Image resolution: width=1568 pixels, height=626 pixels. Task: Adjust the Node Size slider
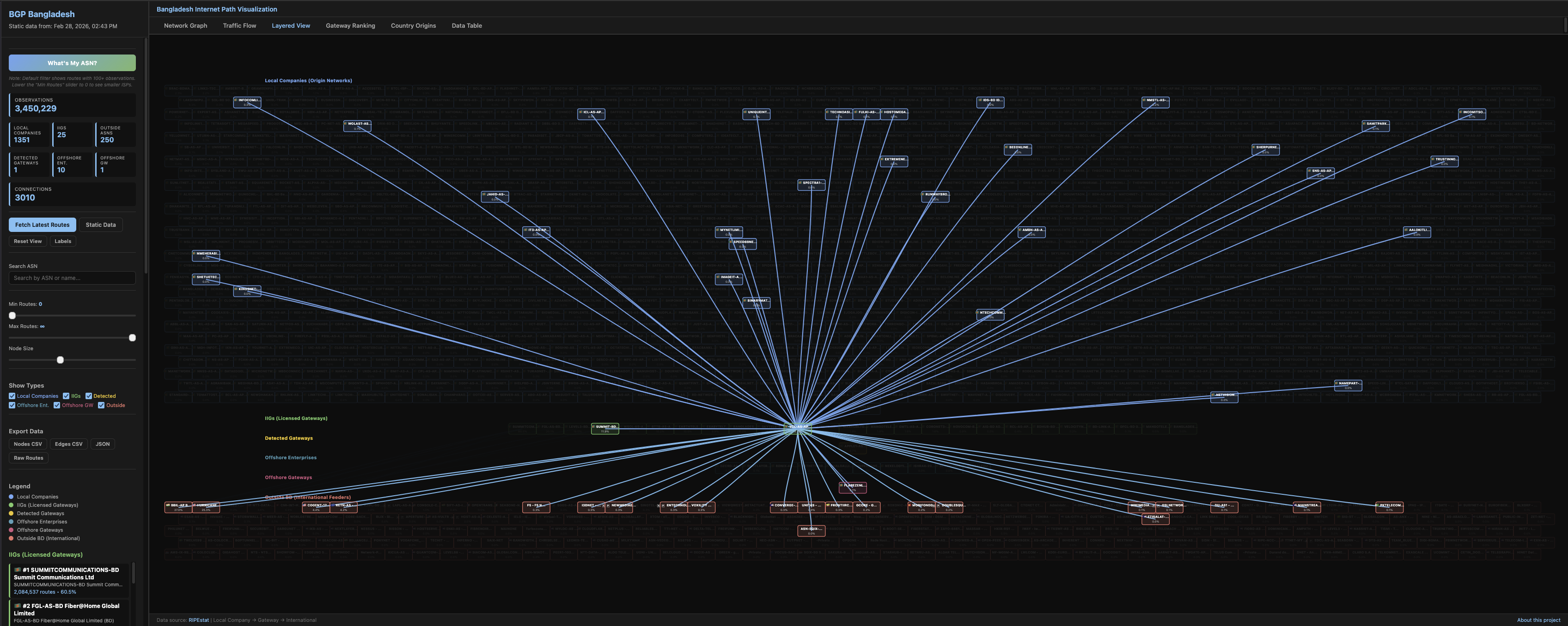pyautogui.click(x=60, y=359)
